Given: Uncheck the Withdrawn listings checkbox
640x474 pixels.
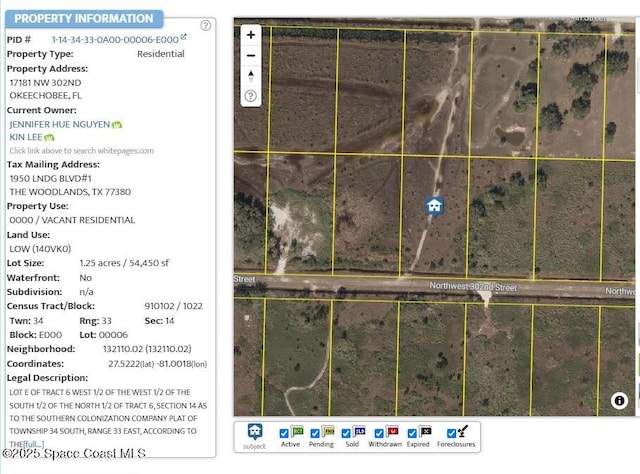Looking at the screenshot, I should [379, 433].
